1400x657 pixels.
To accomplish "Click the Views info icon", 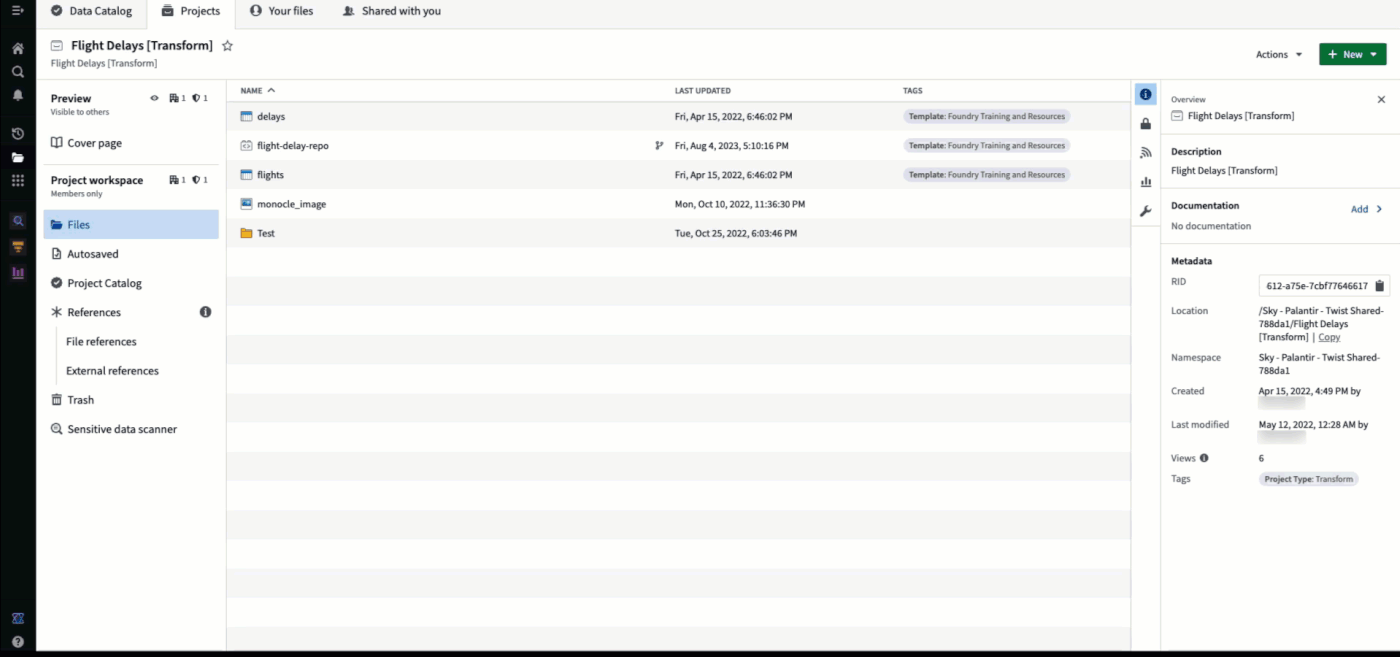I will pyautogui.click(x=1204, y=458).
